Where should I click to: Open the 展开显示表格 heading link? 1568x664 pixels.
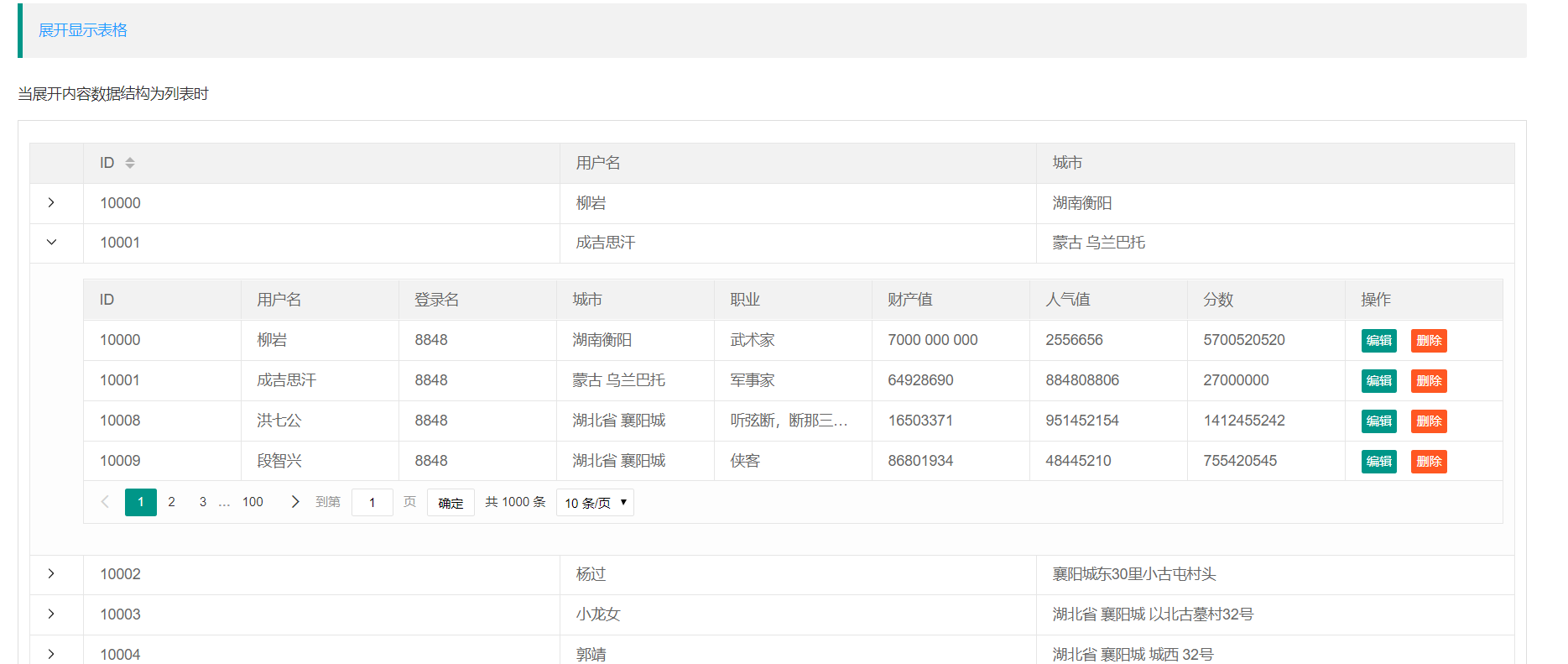click(x=83, y=30)
